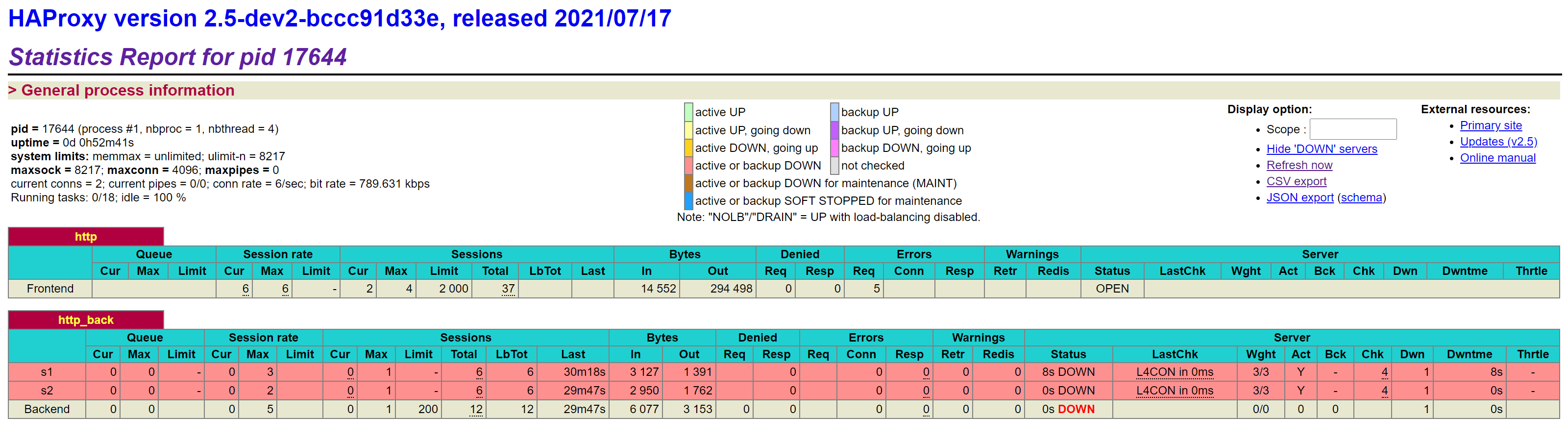1568x442 pixels.
Task: Click Running tasks idle 100 % line
Action: [98, 197]
